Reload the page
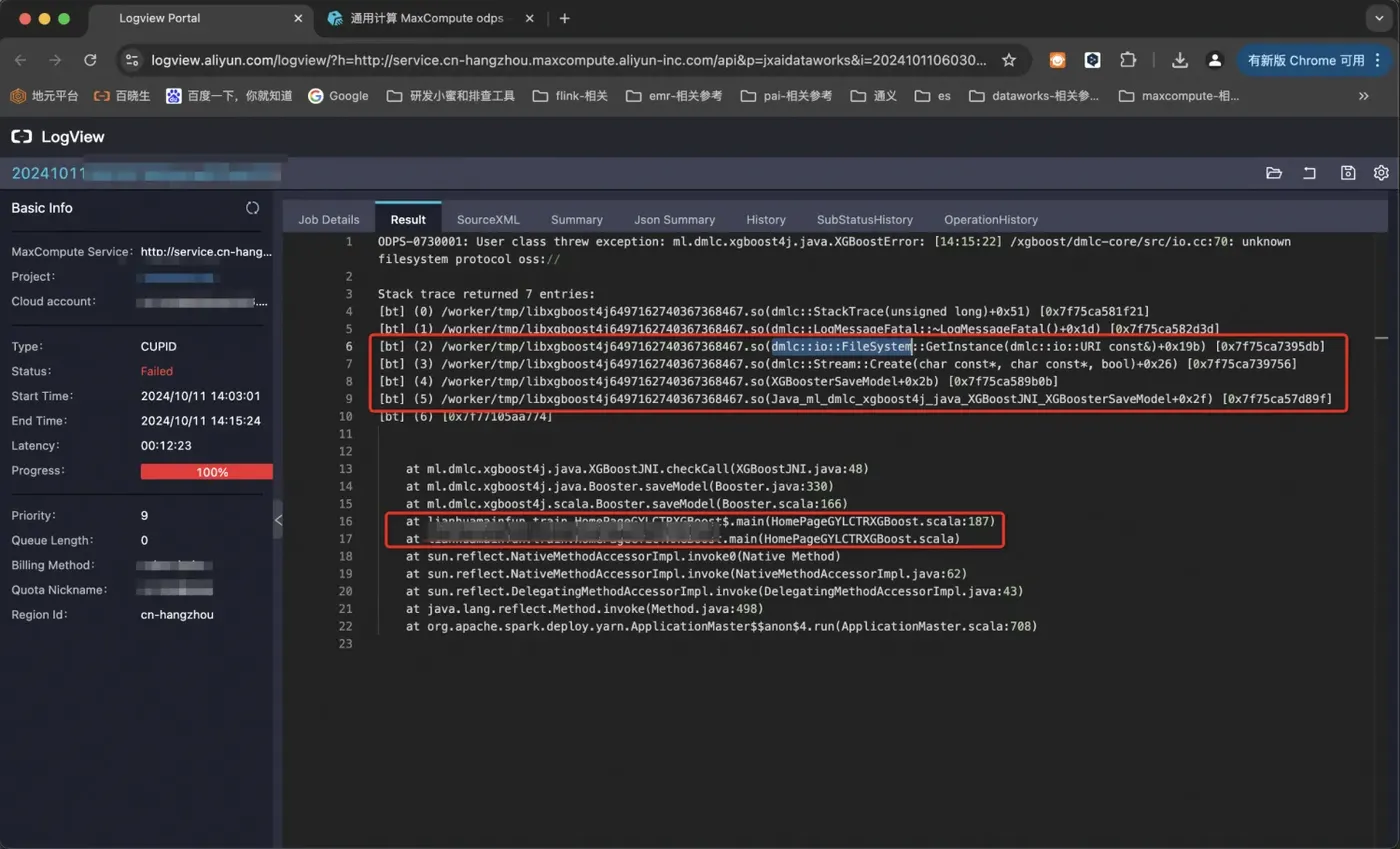The image size is (1400, 849). (90, 60)
